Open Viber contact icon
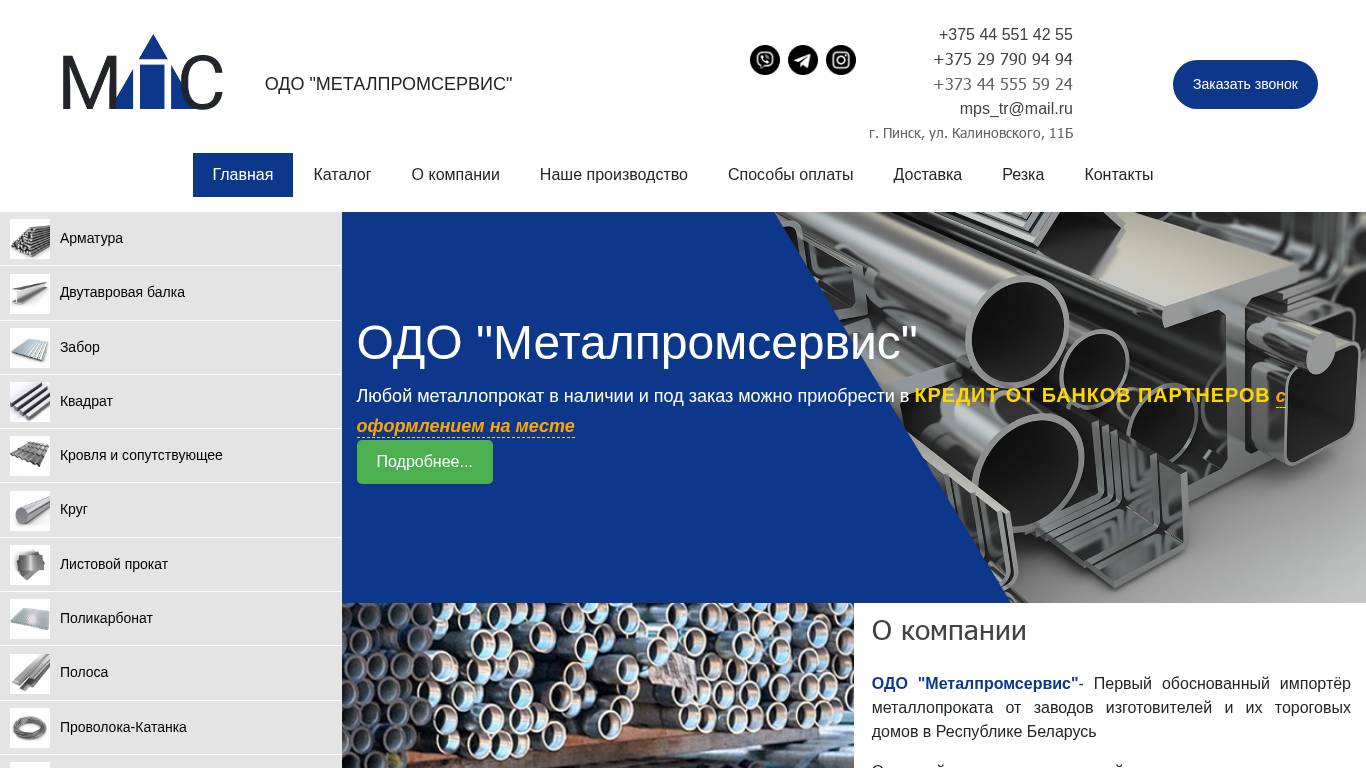This screenshot has width=1366, height=768. click(x=765, y=60)
